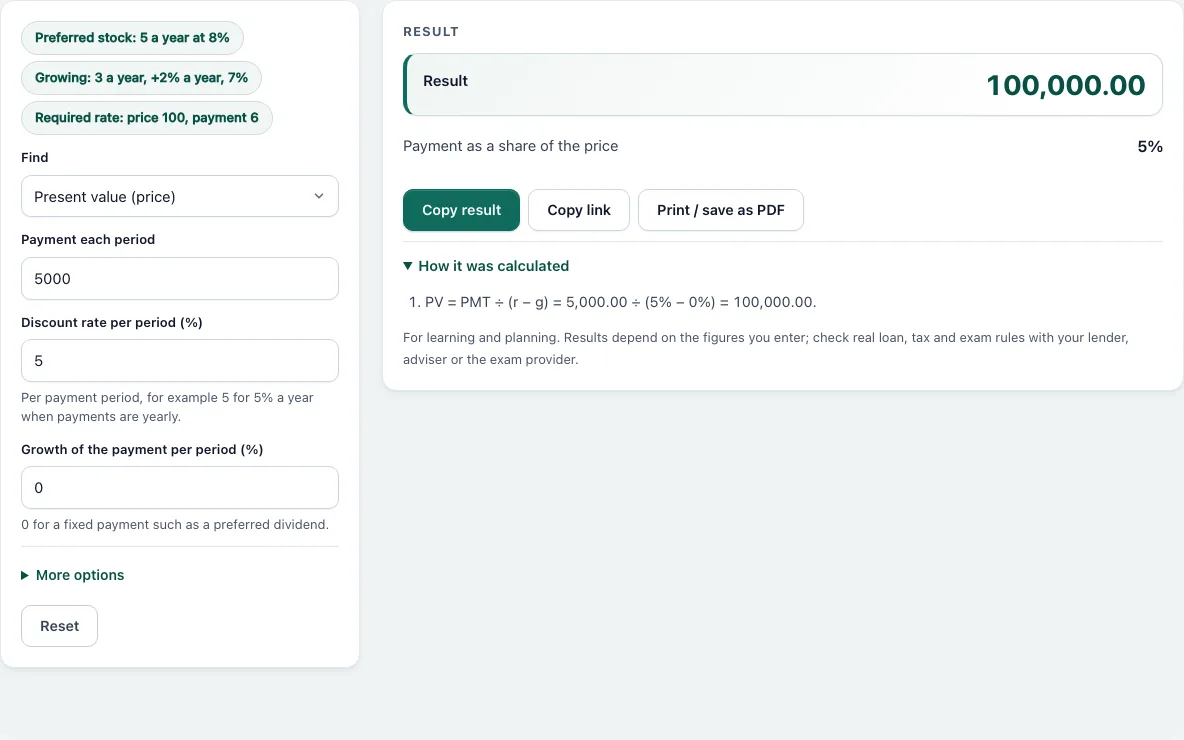The image size is (1184, 740).
Task: Apply the Preferred stock 5 a year preset
Action: [132, 38]
